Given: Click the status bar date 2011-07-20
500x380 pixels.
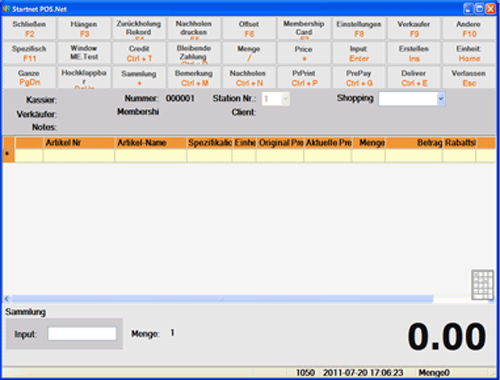Looking at the screenshot, I should point(344,373).
